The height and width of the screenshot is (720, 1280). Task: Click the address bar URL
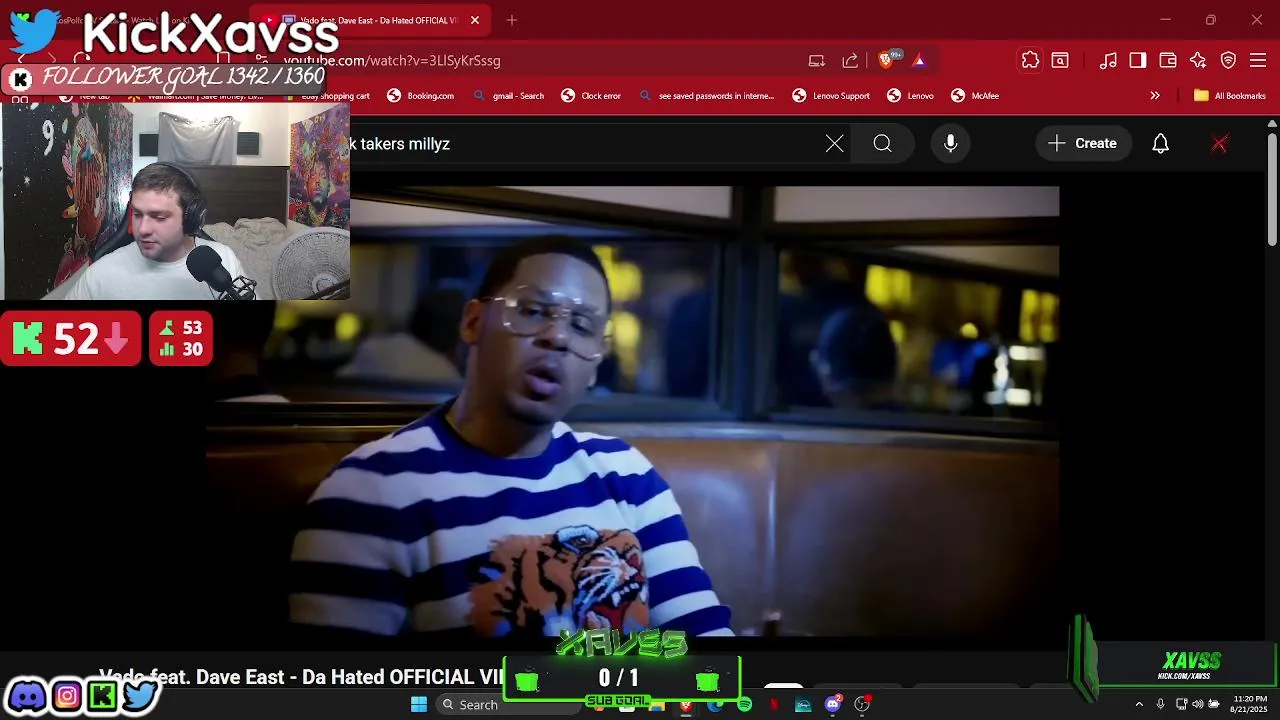(x=392, y=61)
